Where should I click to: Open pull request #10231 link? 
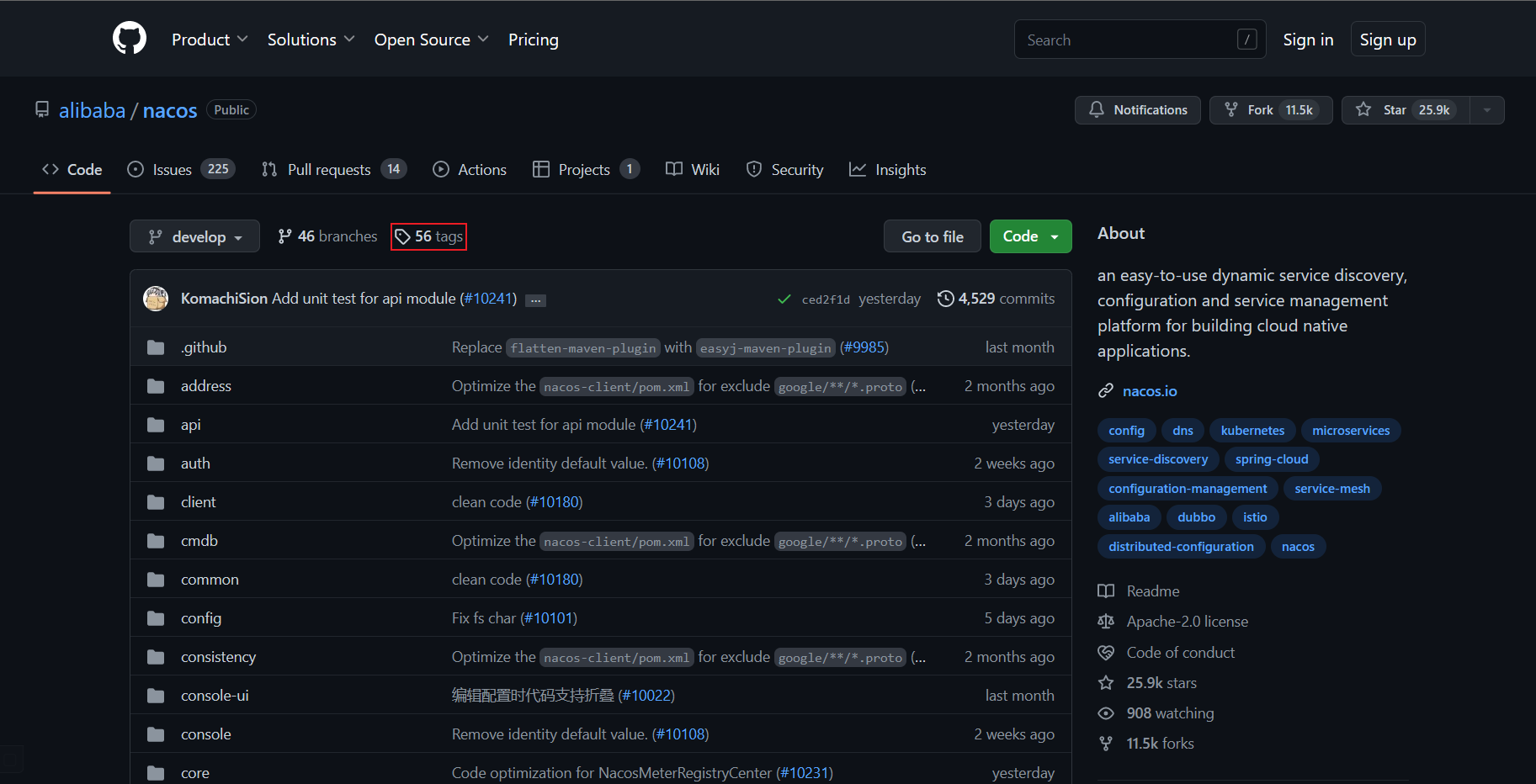click(805, 773)
